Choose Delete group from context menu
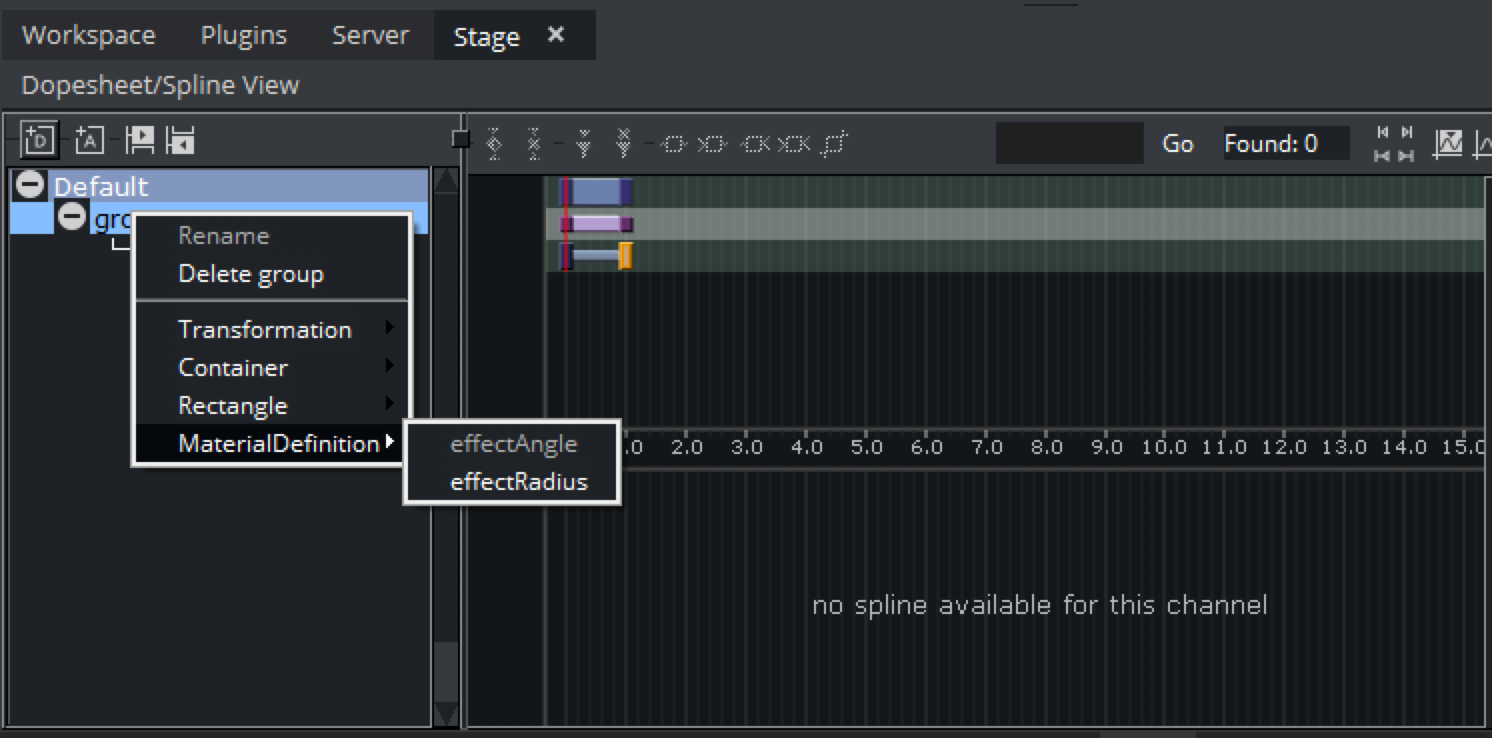This screenshot has height=738, width=1492. coord(250,274)
